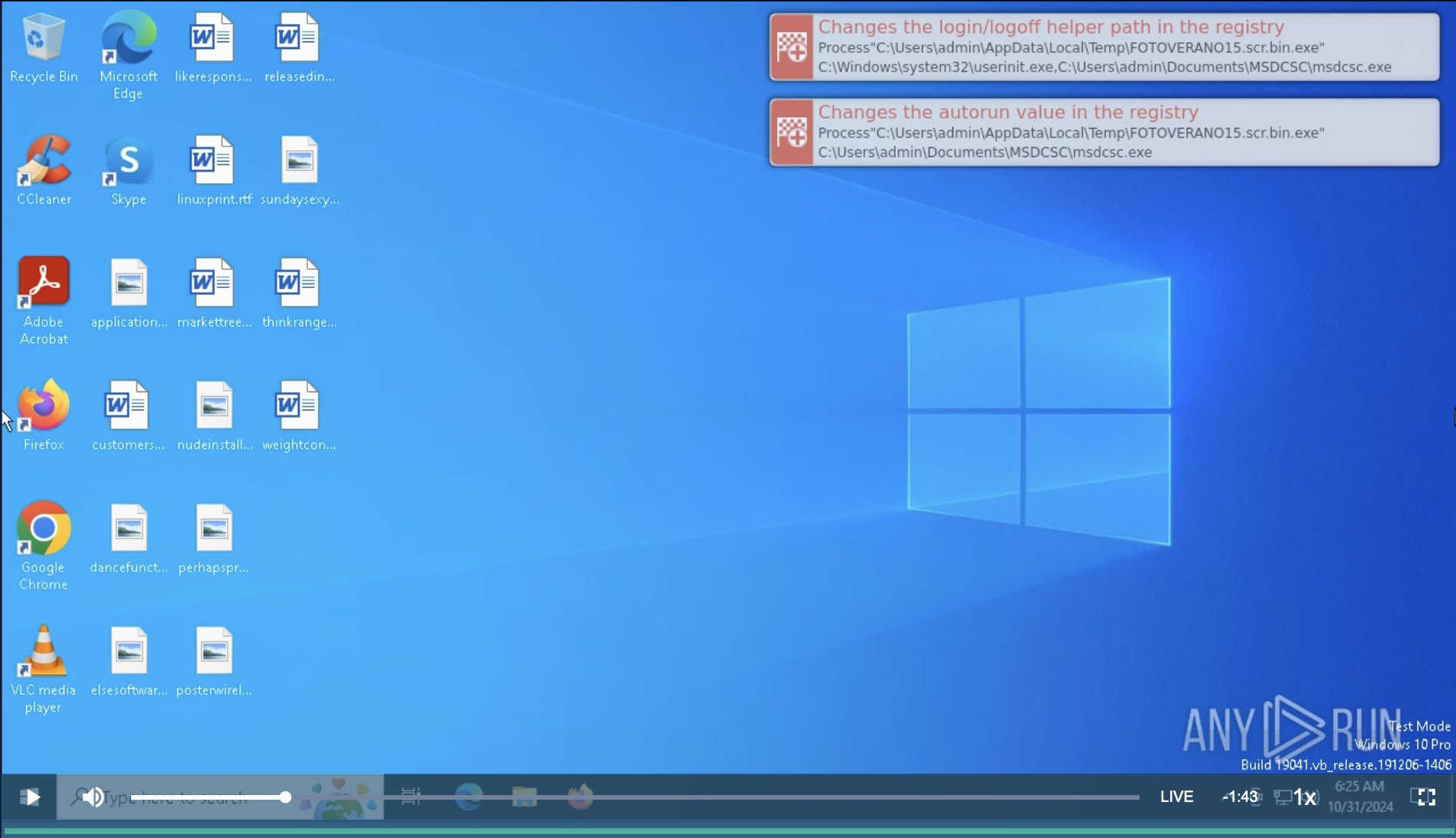This screenshot has width=1456, height=838.
Task: Open the linuxprint.rtf document
Action: click(214, 170)
